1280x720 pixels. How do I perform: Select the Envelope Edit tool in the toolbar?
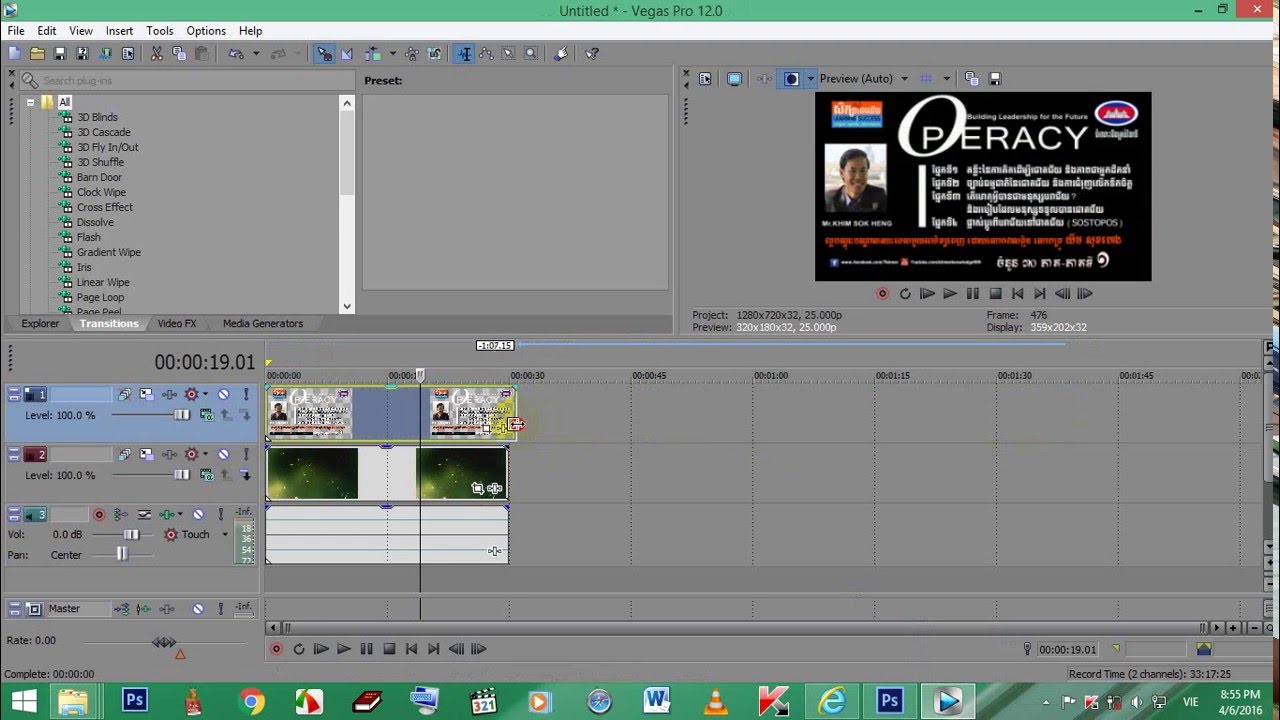[x=486, y=53]
